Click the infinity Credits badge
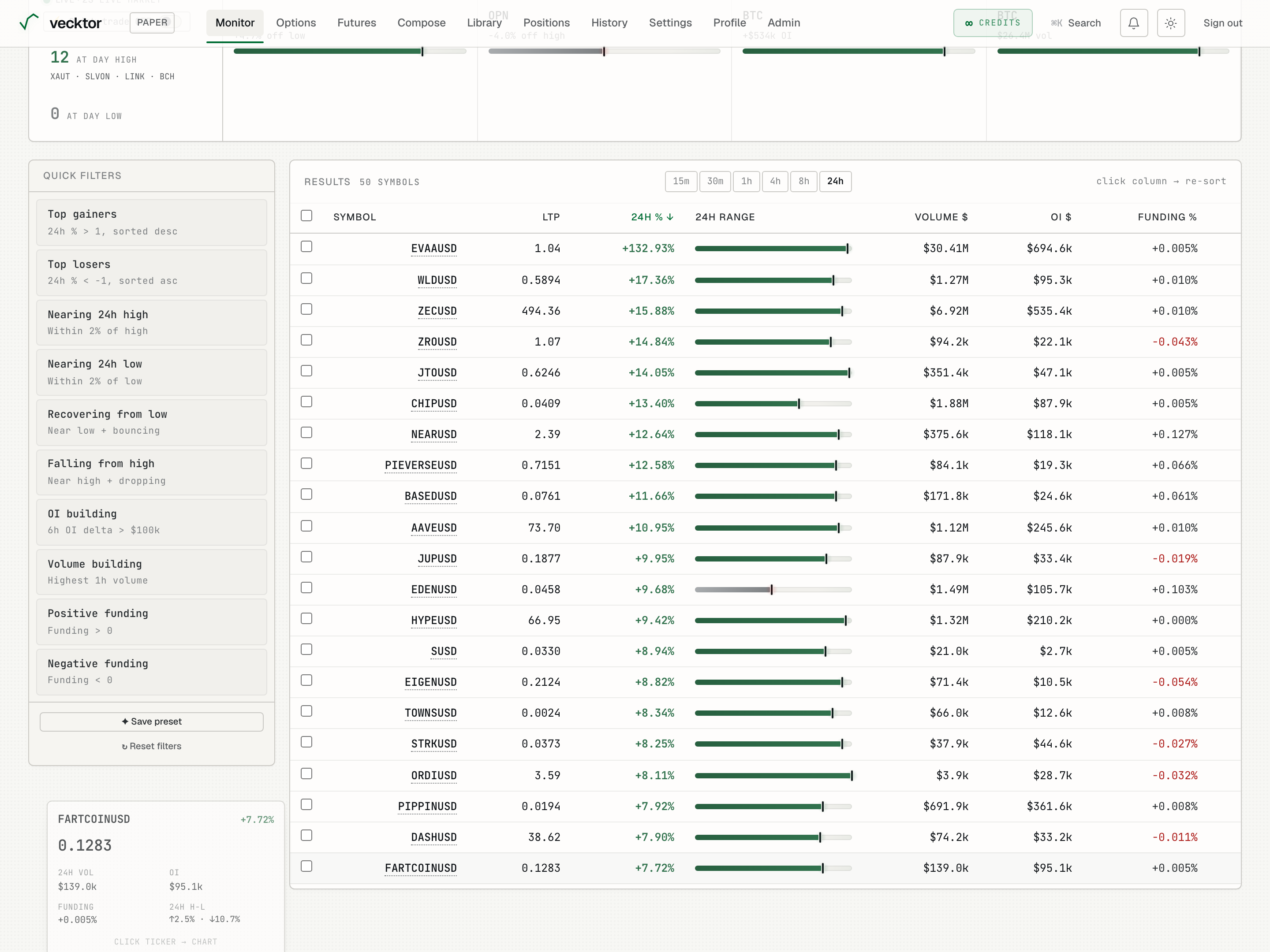Screen dimensions: 1270x952 (993, 23)
